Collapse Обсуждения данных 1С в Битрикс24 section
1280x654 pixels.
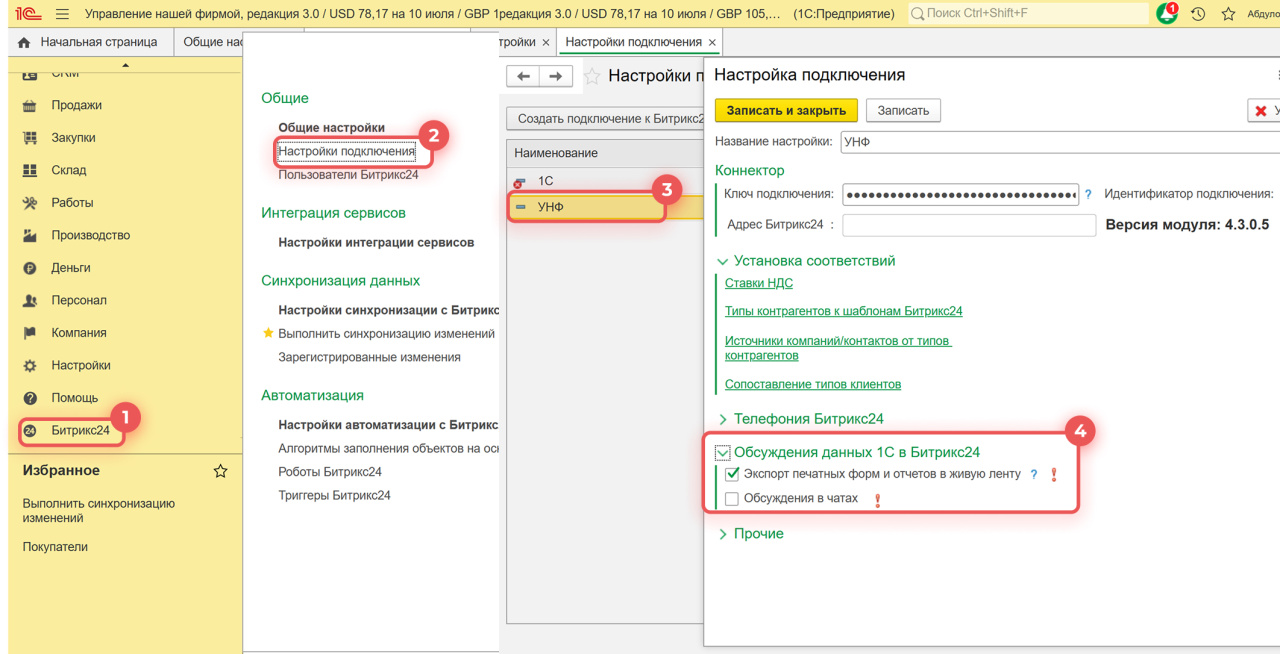[x=723, y=453]
